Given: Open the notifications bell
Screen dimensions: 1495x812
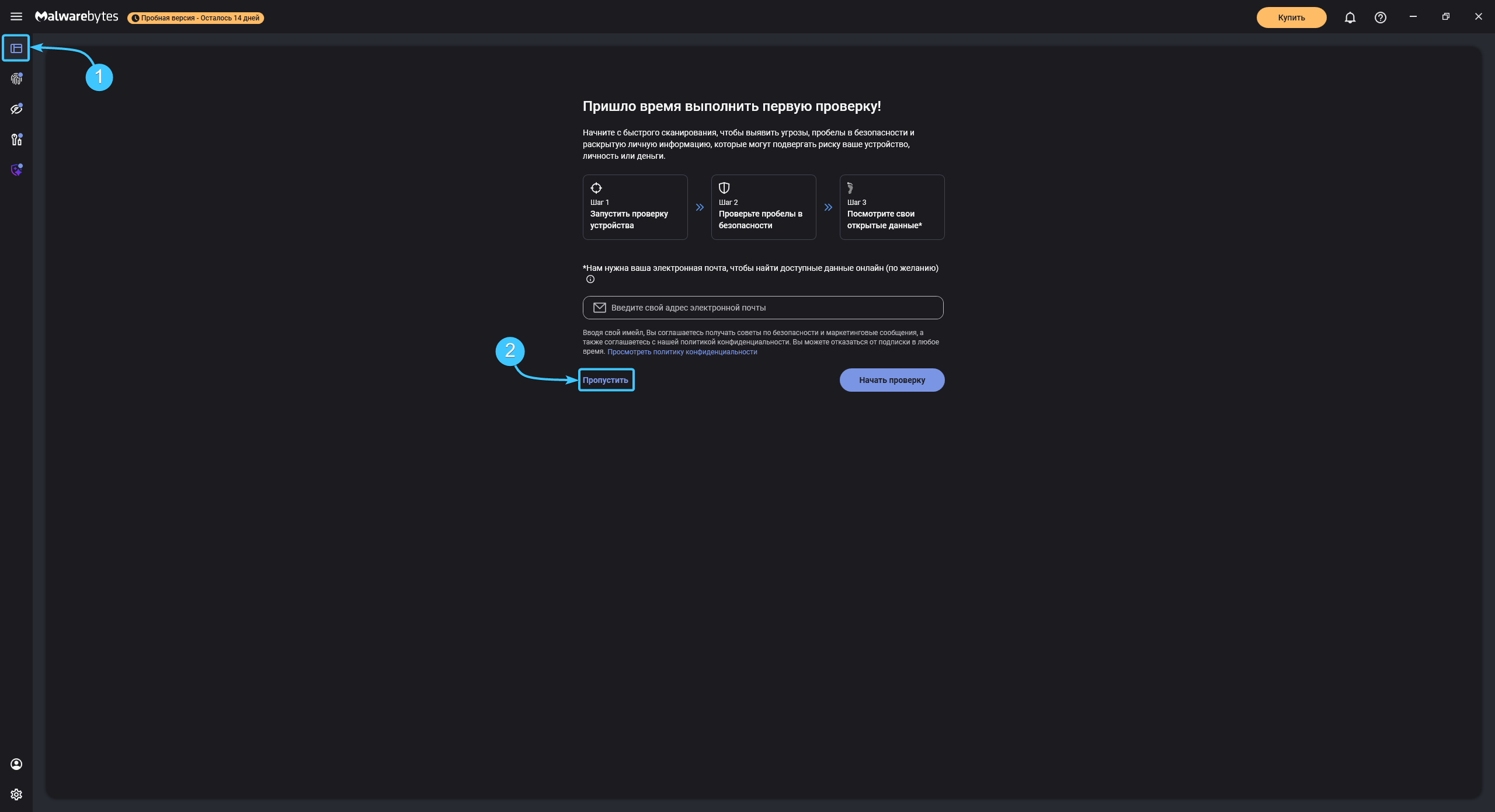Looking at the screenshot, I should coord(1350,18).
